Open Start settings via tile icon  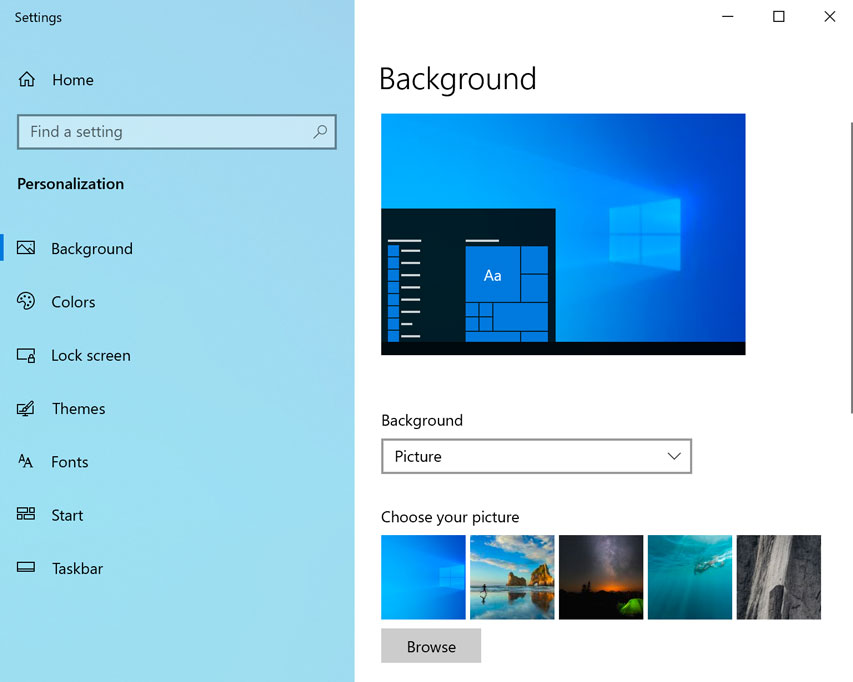pos(28,514)
